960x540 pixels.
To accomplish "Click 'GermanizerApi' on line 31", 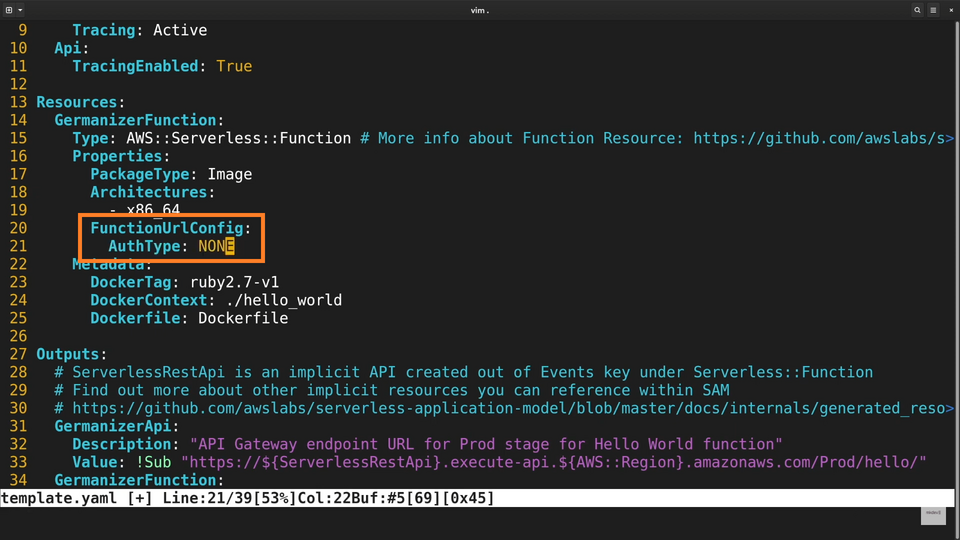I will click(x=113, y=426).
